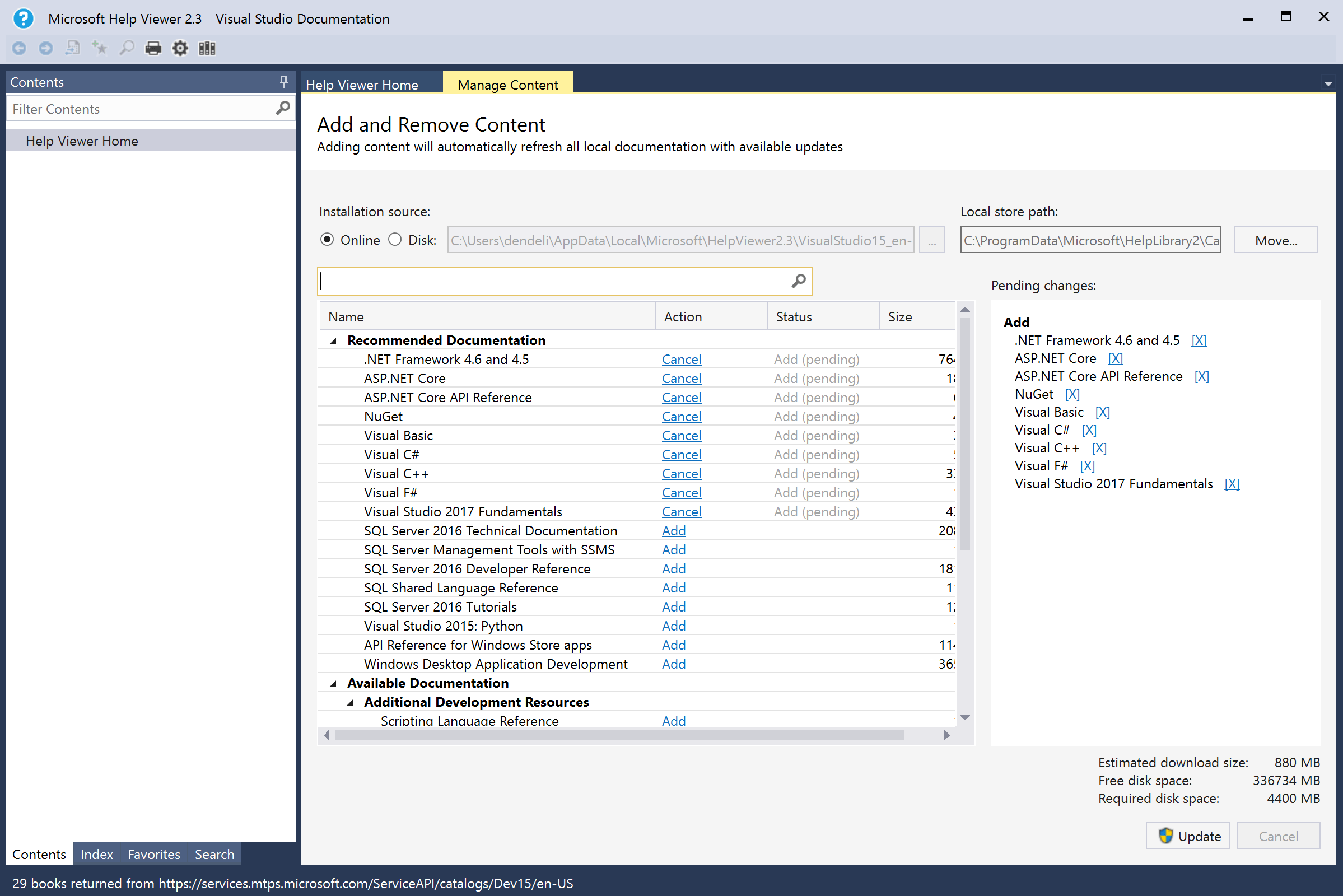Cancel pending add of NuGet documentation

(x=680, y=416)
